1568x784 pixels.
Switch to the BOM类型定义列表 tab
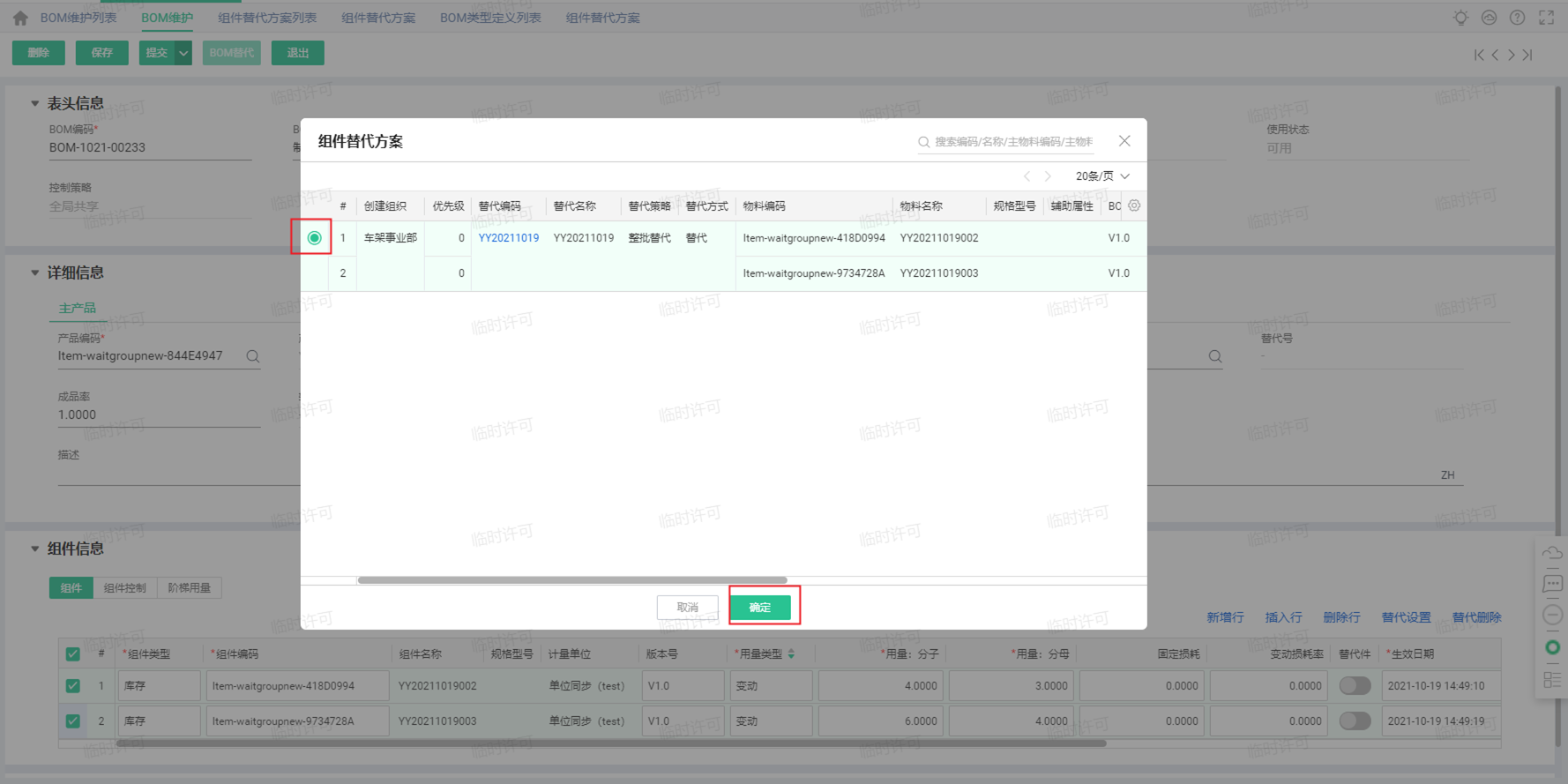[490, 18]
